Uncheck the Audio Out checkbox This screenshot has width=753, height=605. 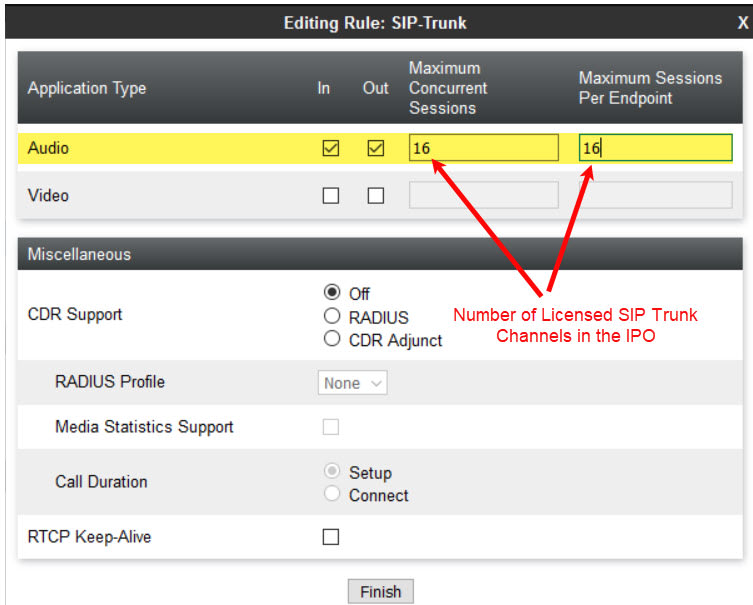click(376, 148)
